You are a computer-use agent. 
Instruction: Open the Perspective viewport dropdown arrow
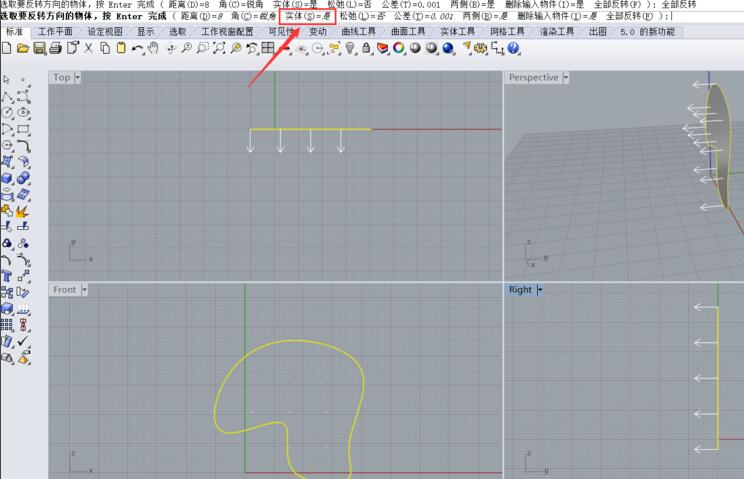pyautogui.click(x=566, y=77)
